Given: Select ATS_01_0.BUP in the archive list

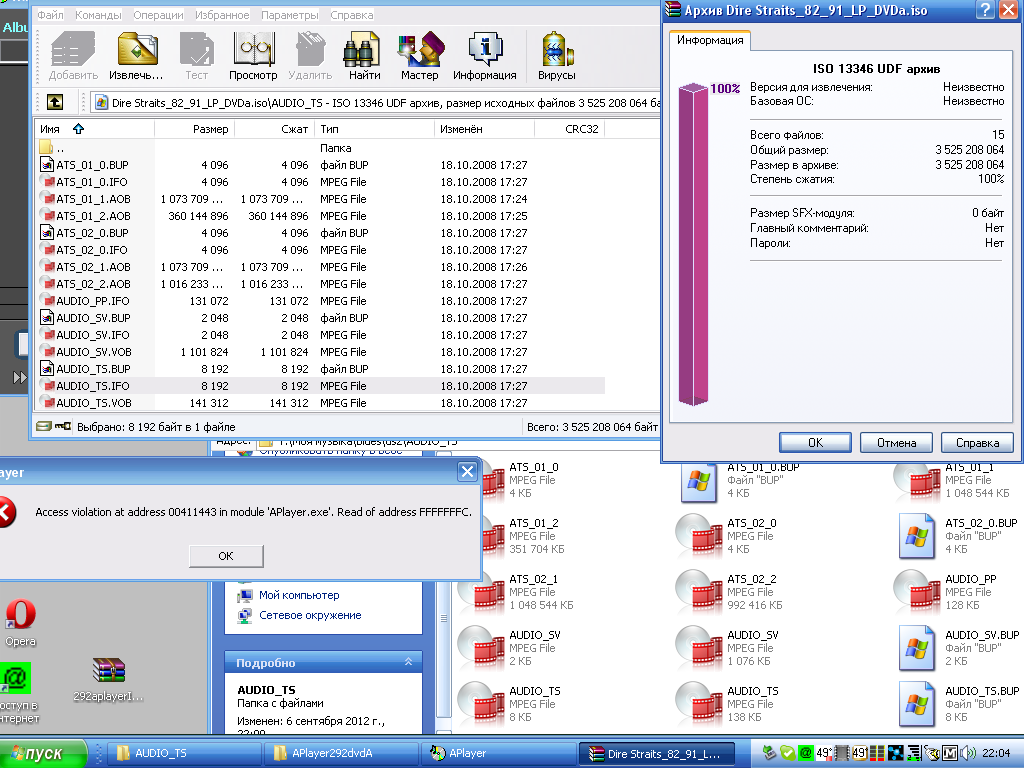Looking at the screenshot, I should (320, 165).
